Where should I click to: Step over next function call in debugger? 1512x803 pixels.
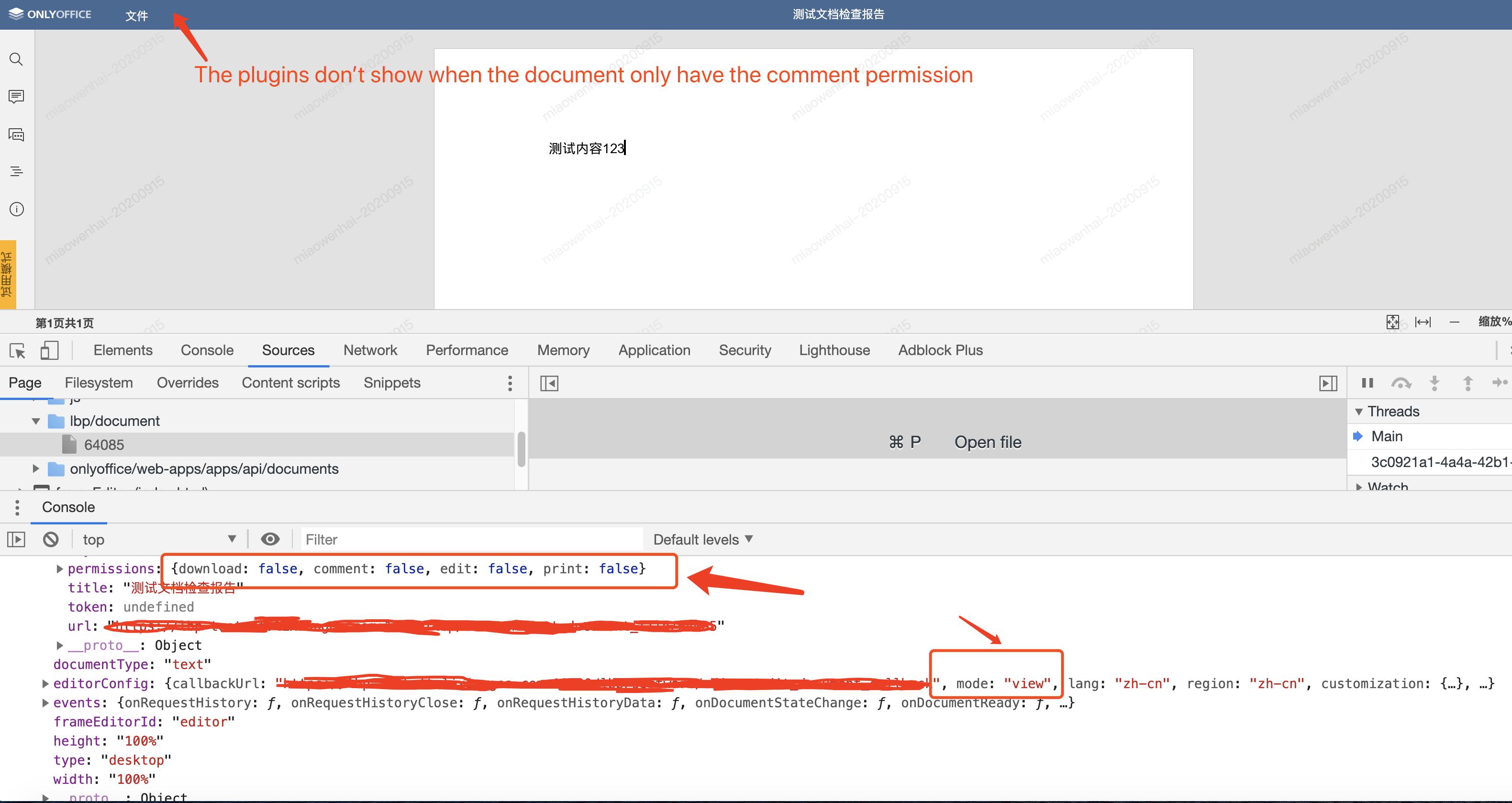click(1401, 383)
